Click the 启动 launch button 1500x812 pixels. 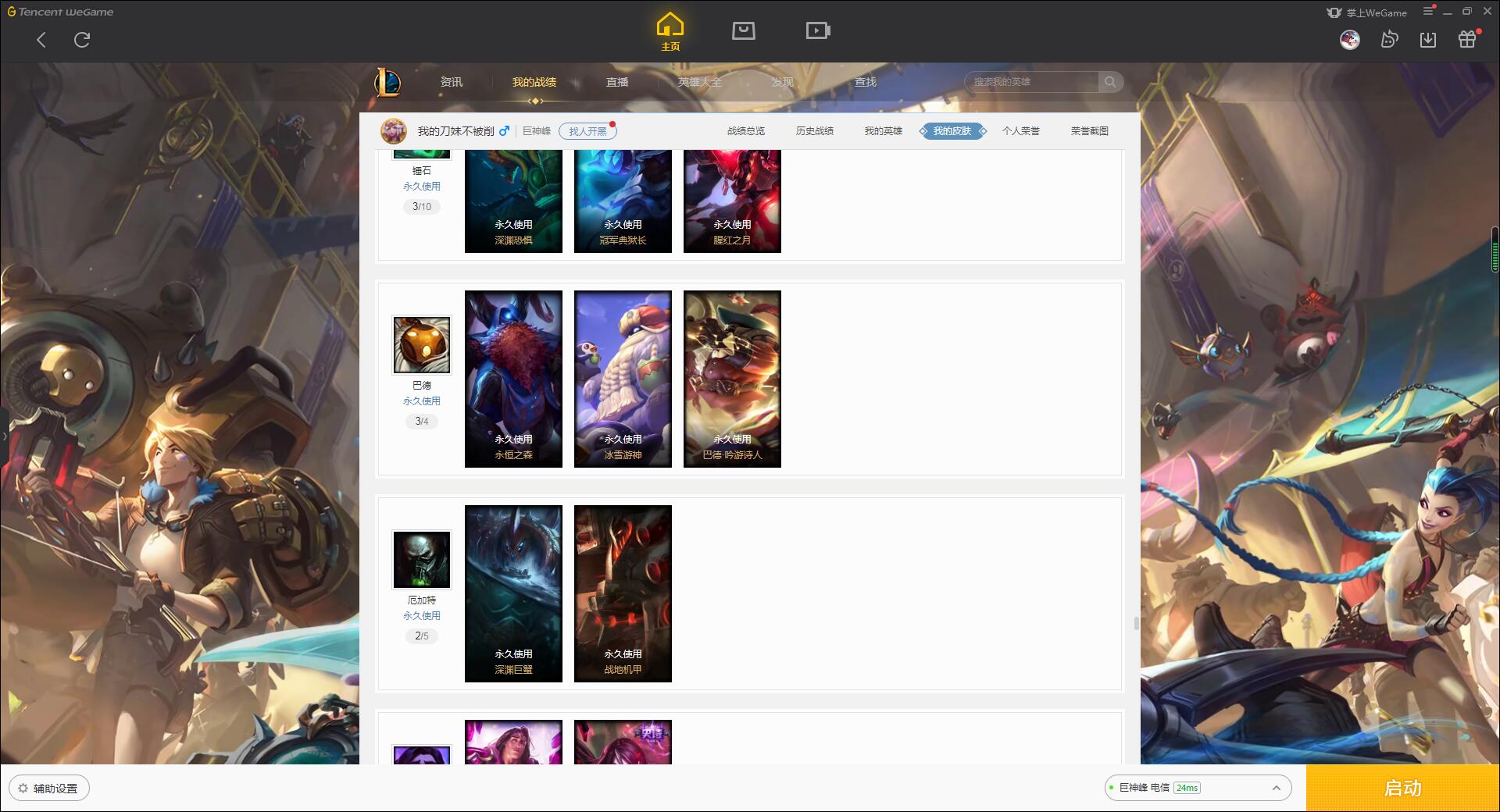click(1402, 789)
